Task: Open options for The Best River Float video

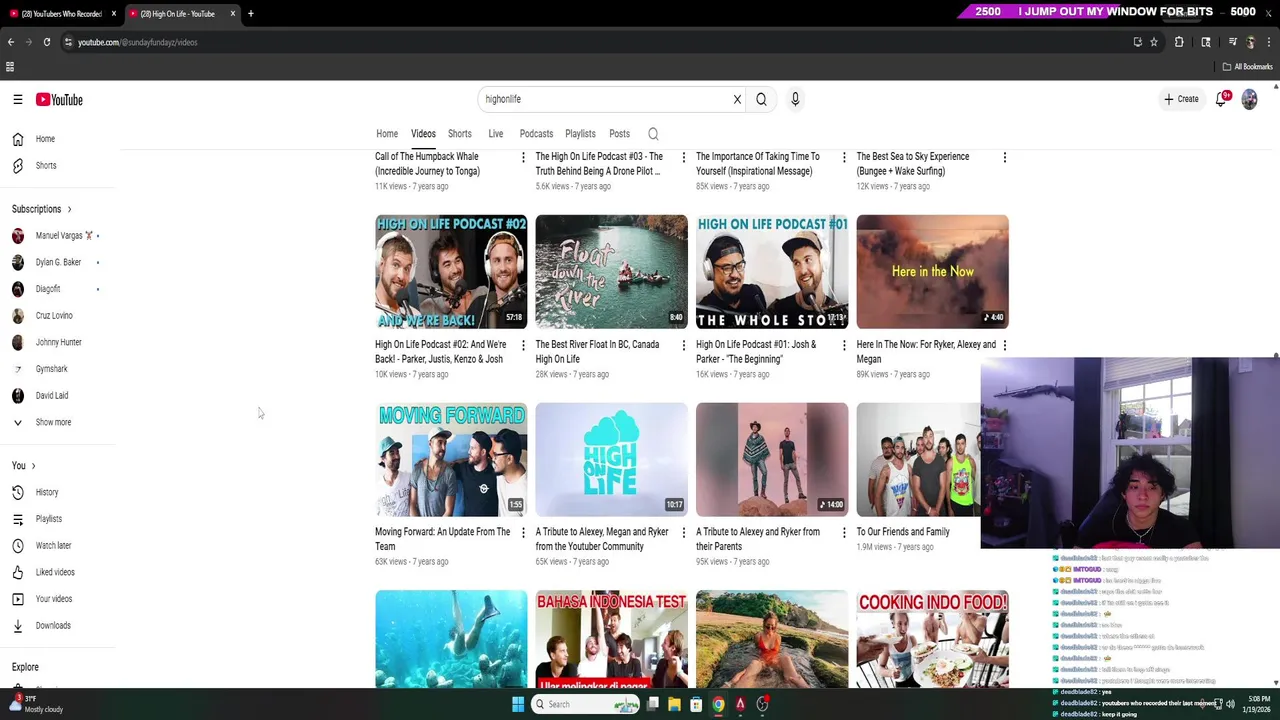Action: tap(683, 345)
